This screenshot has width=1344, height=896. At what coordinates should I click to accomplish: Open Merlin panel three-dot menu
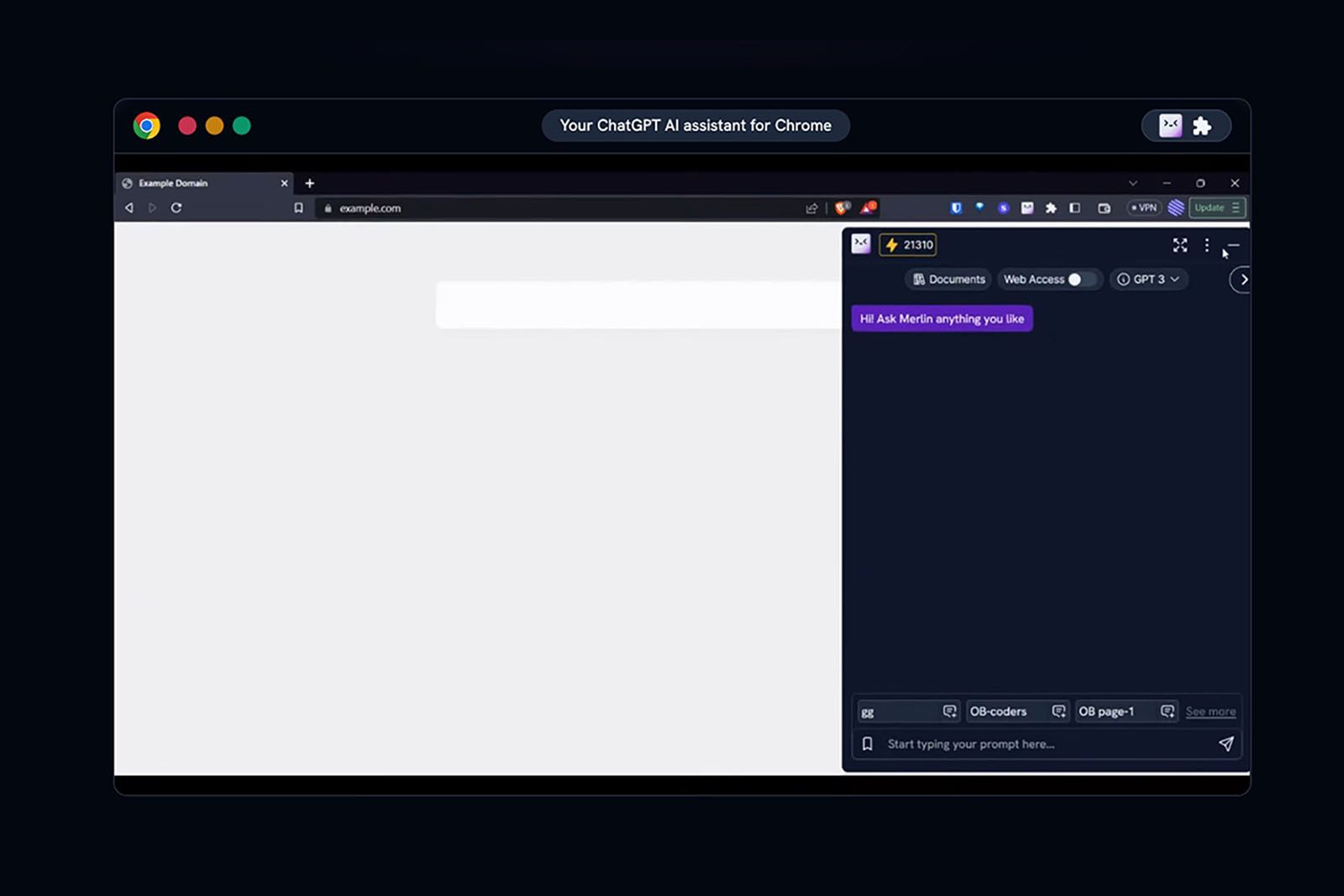(1207, 245)
